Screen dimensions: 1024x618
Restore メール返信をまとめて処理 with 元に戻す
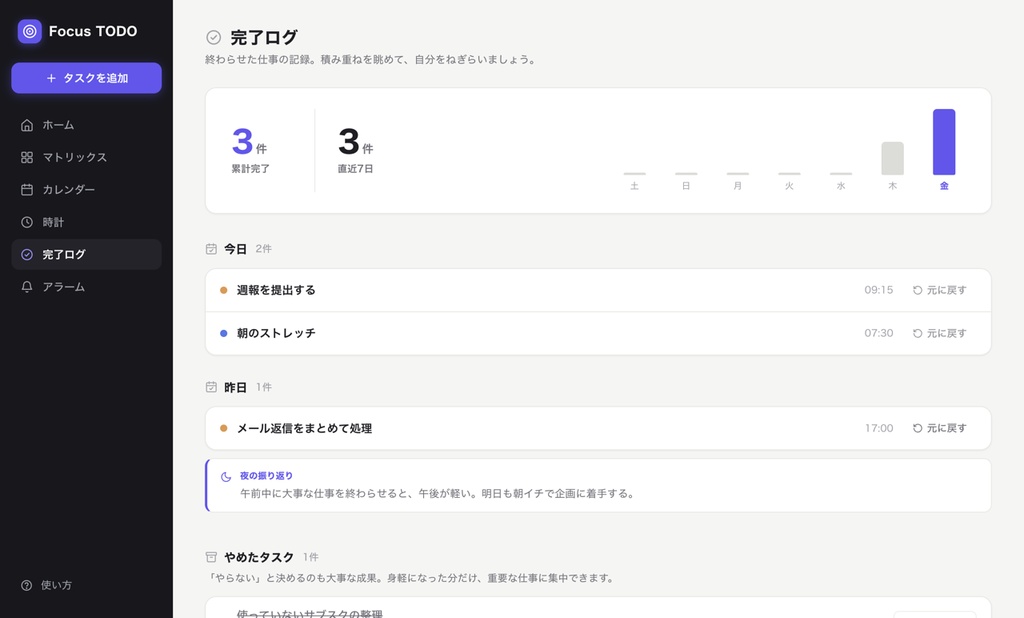point(940,429)
